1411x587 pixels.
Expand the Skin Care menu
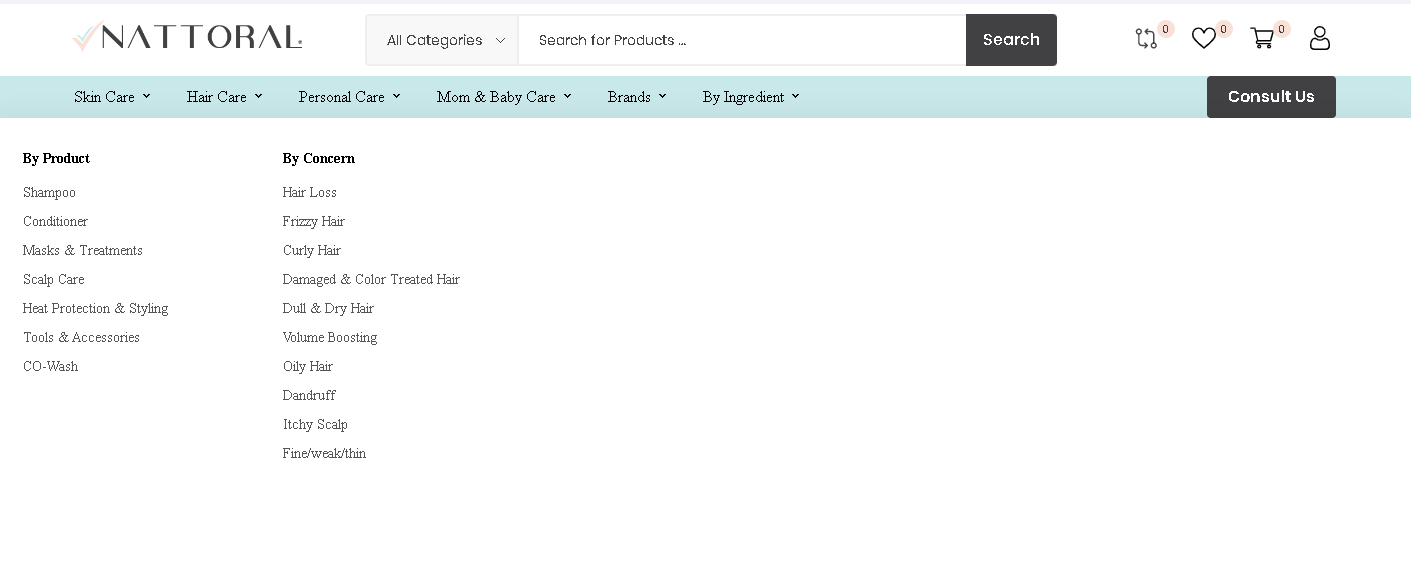[x=112, y=97]
